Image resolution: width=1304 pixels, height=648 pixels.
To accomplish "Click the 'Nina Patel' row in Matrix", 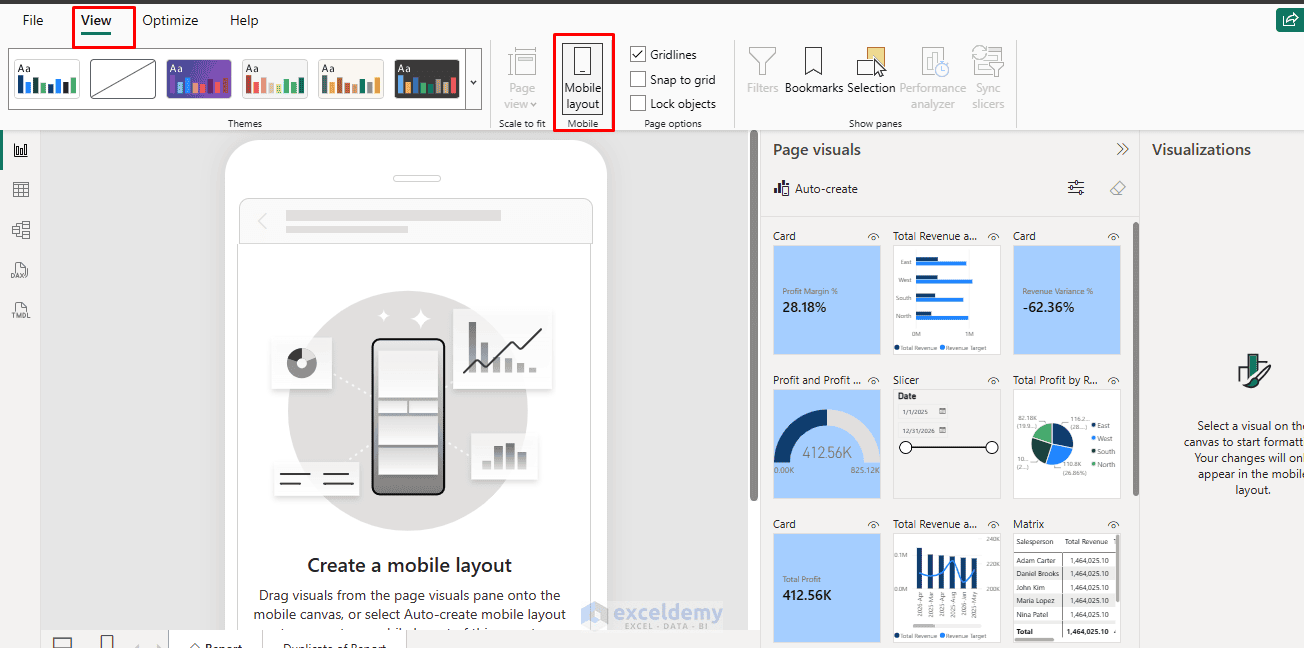I will pyautogui.click(x=1065, y=614).
